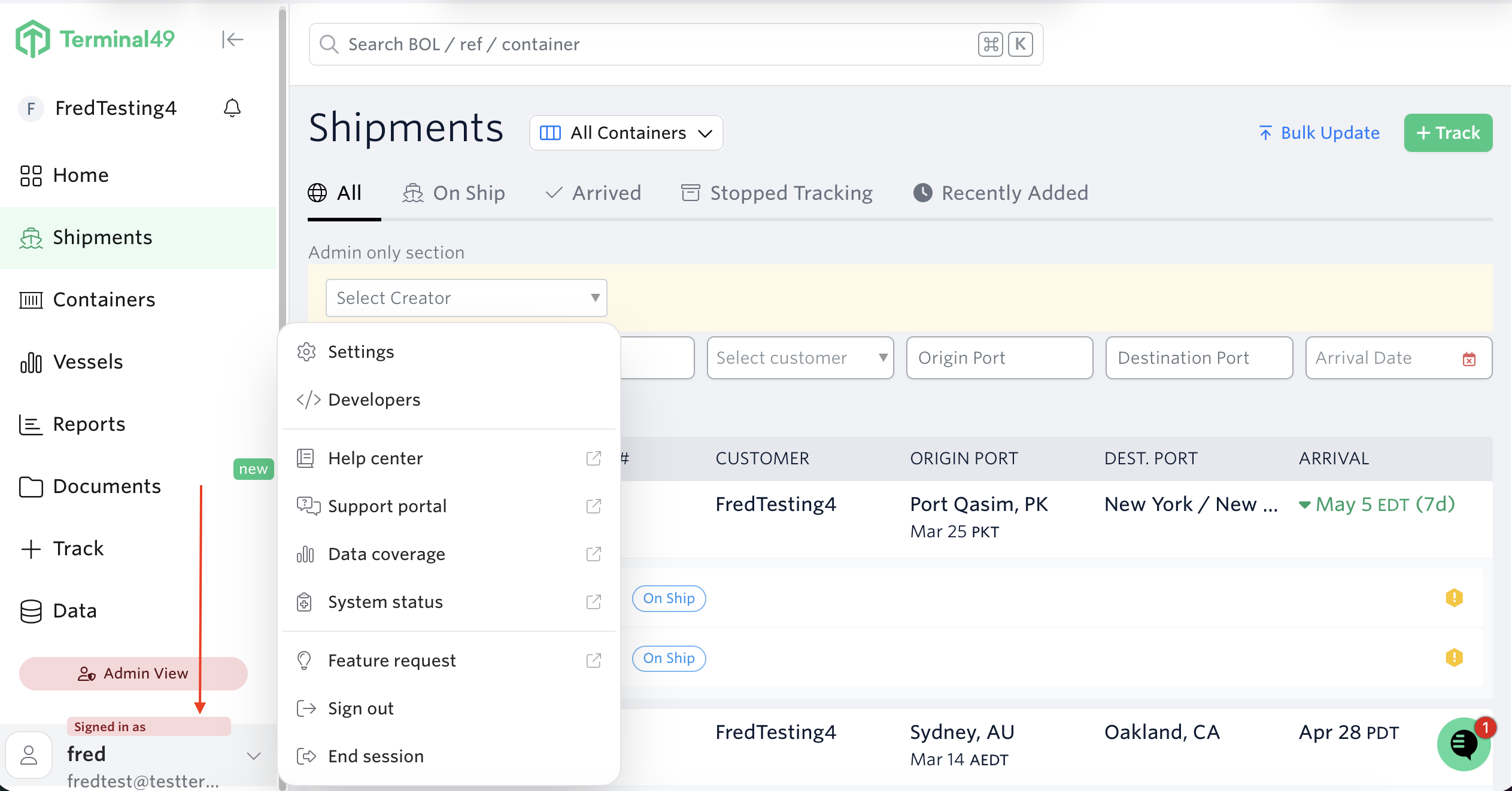The height and width of the screenshot is (791, 1512).
Task: Click the green Track button
Action: click(1447, 133)
